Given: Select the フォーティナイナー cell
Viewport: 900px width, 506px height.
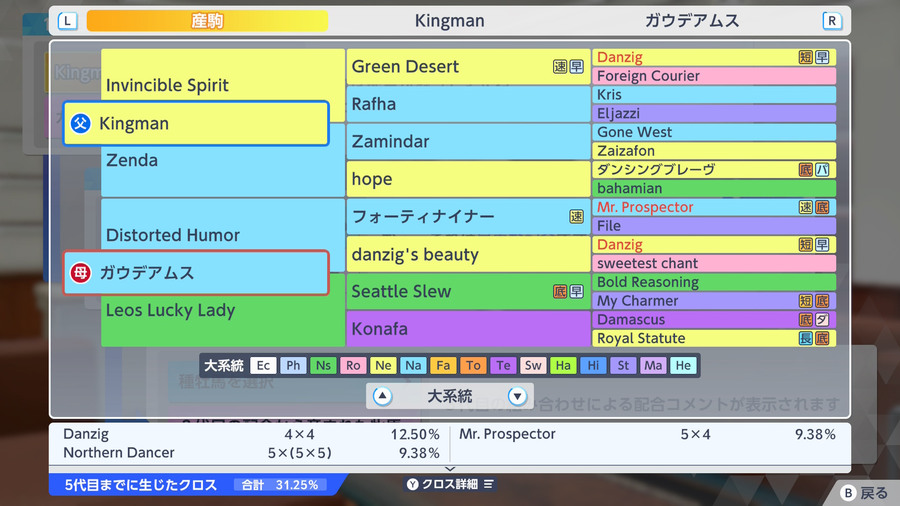Looking at the screenshot, I should coord(468,216).
